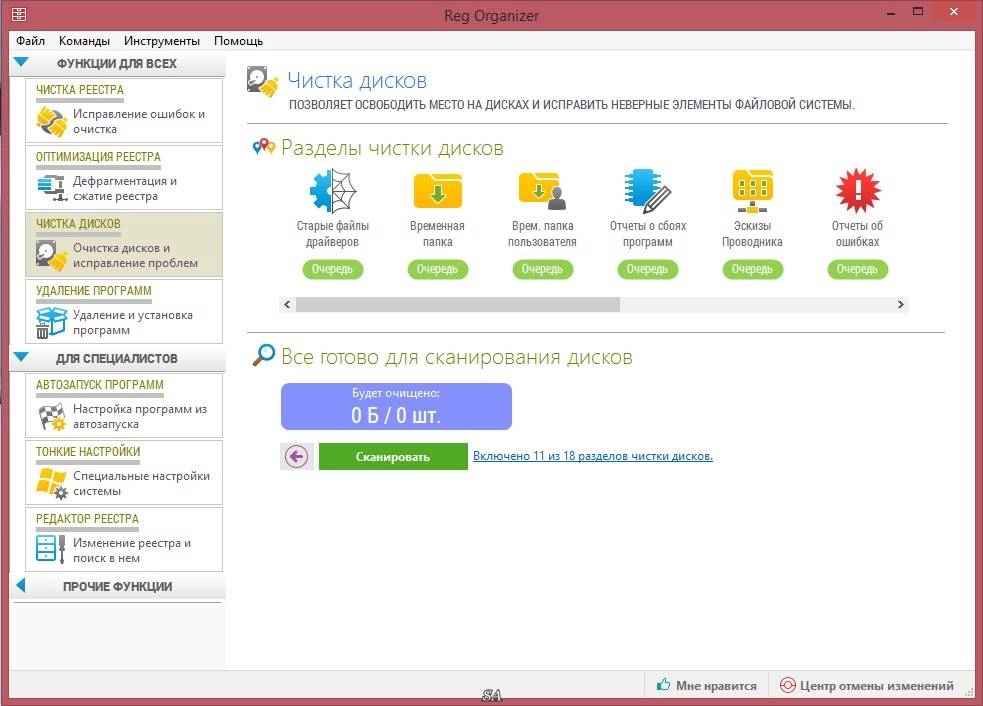Click Эскизы Проводника label

click(752, 234)
